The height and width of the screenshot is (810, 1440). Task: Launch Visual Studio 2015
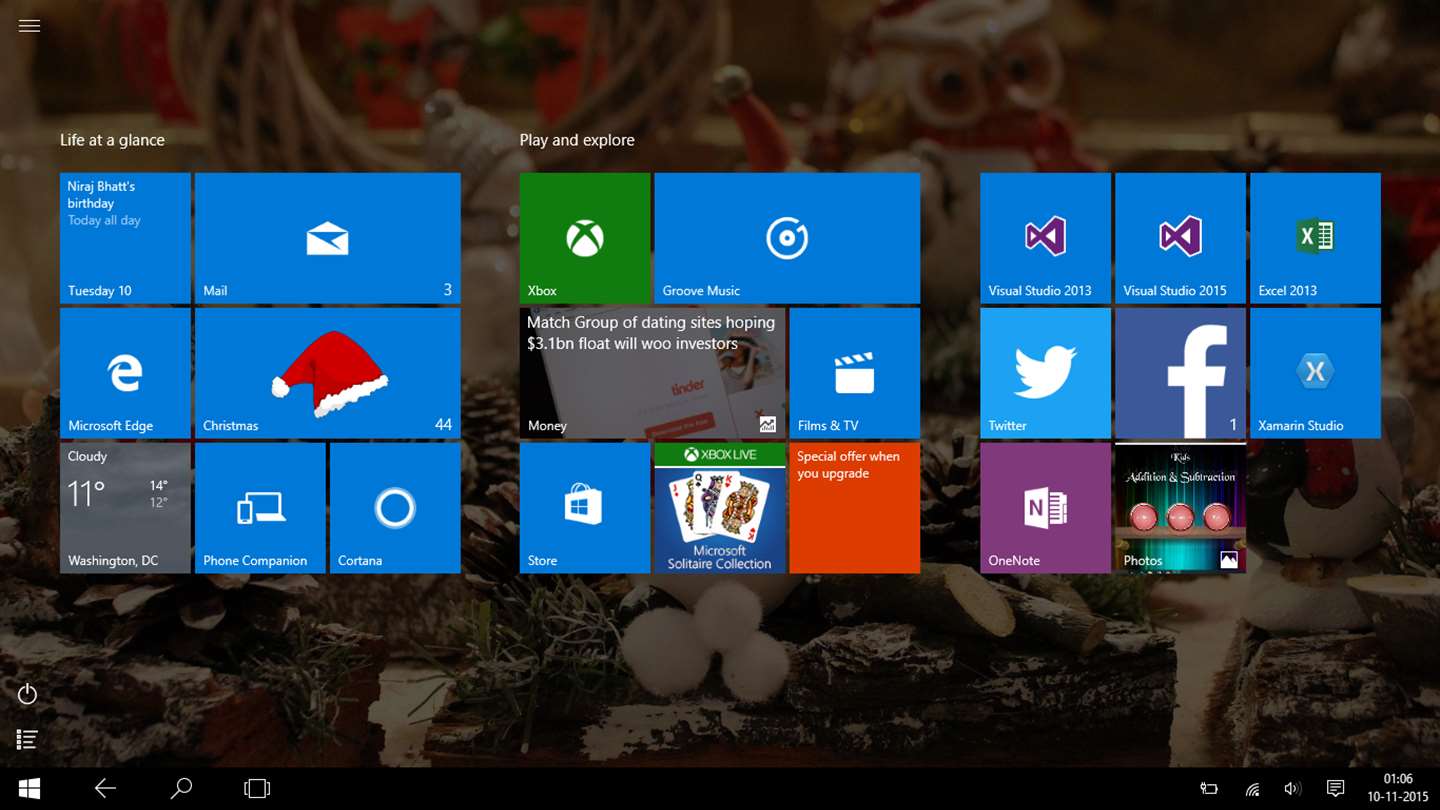1180,238
